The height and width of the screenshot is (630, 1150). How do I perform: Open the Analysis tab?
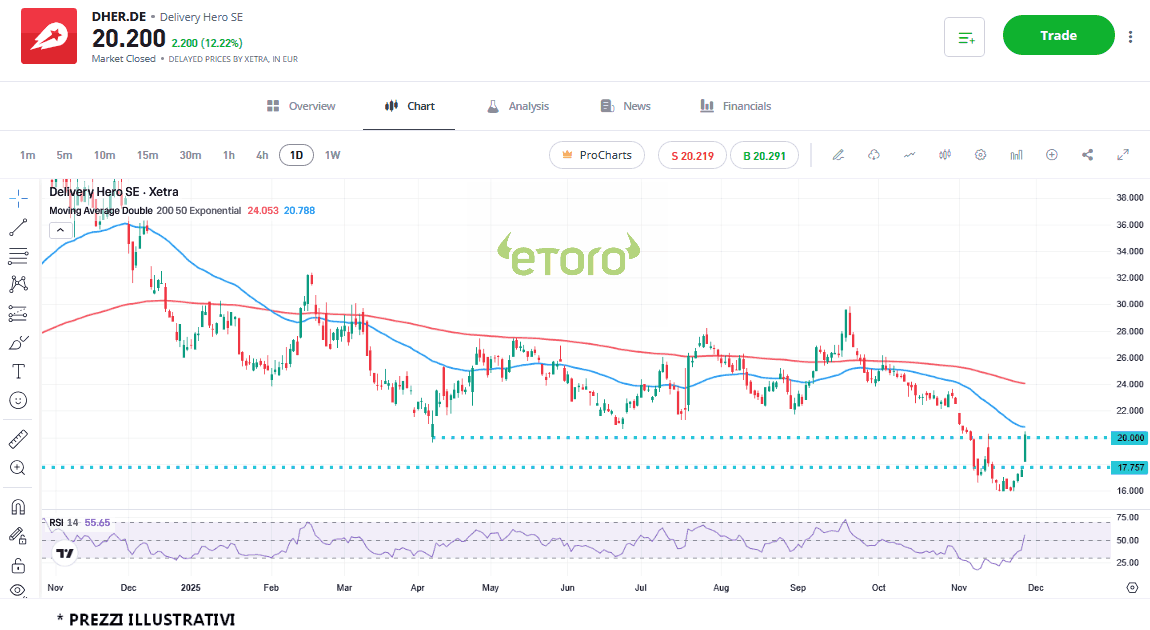(x=517, y=106)
